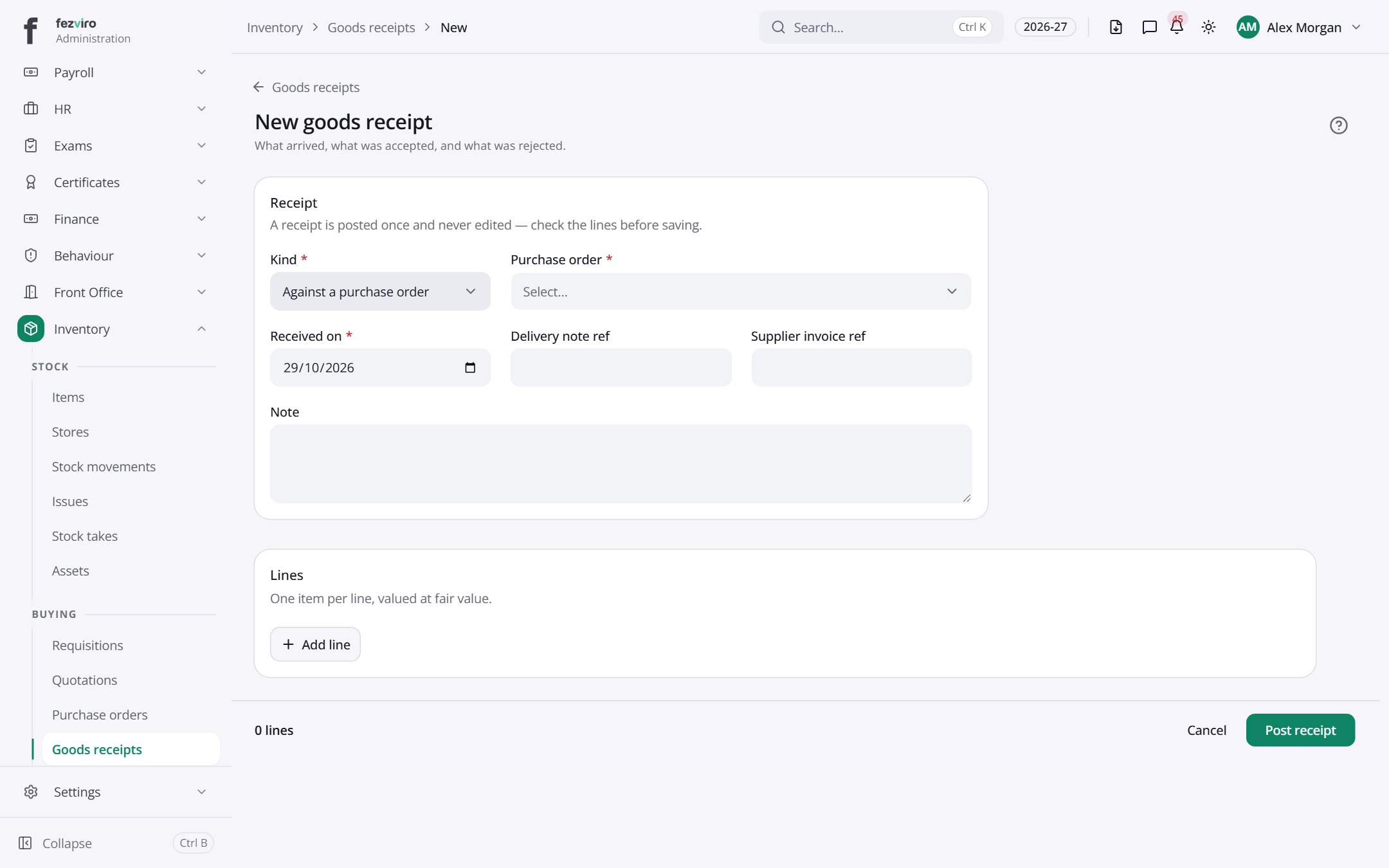Click the Certificates ribbon icon
Screen dimensions: 1389x868
coord(31,182)
